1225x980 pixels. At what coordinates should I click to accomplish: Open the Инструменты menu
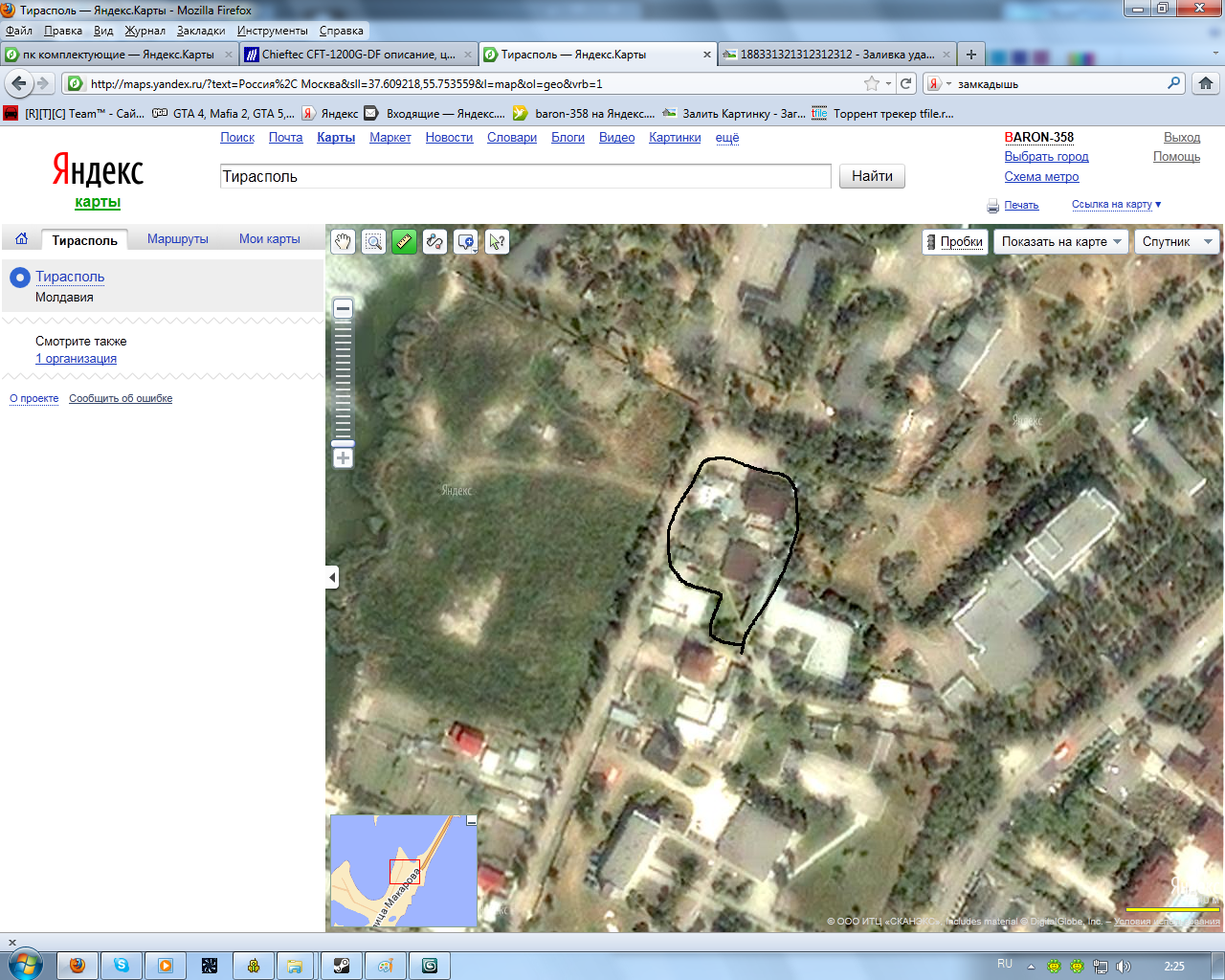point(273,31)
